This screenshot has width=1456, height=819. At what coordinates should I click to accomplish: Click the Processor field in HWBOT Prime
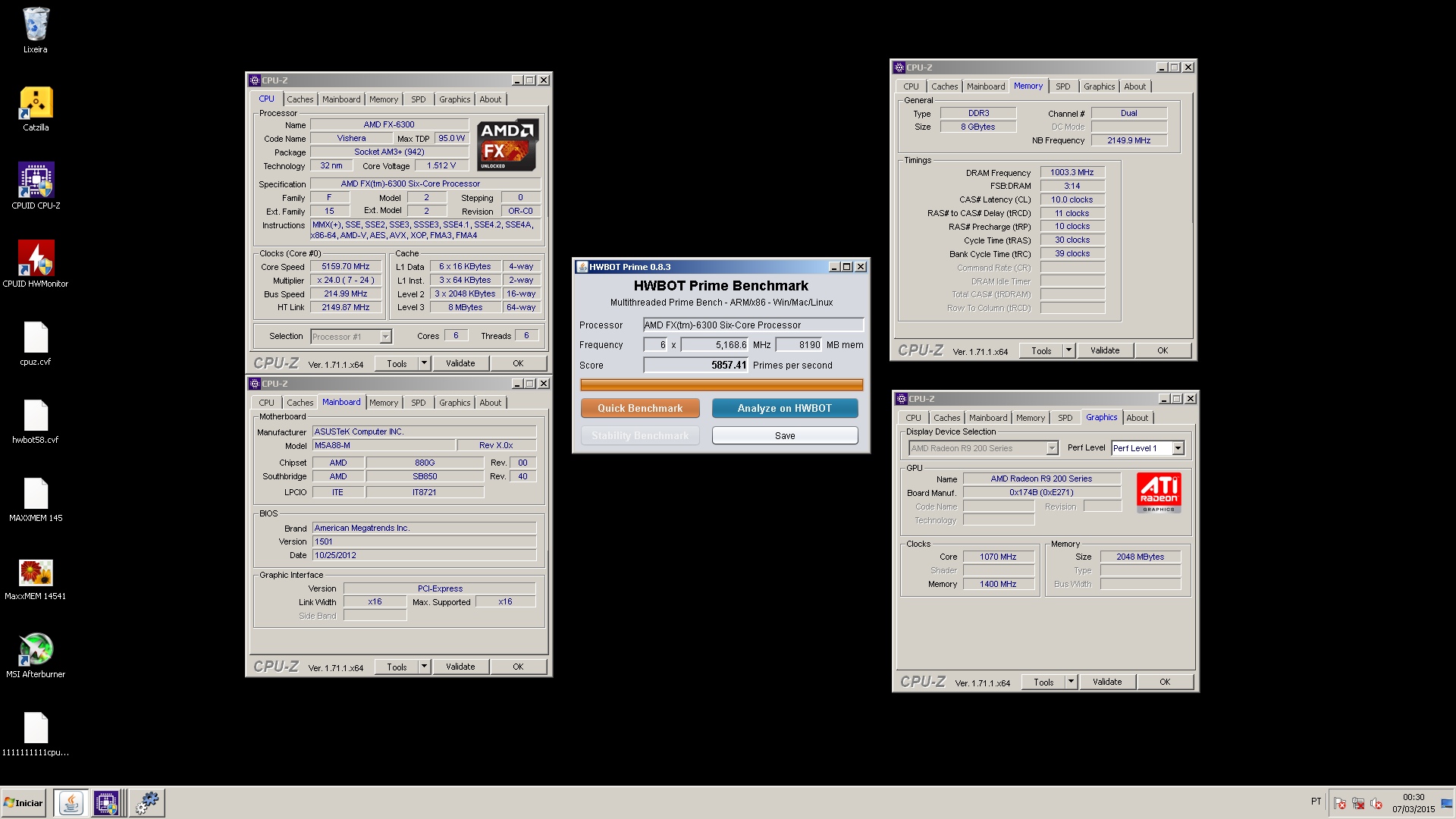tap(753, 325)
